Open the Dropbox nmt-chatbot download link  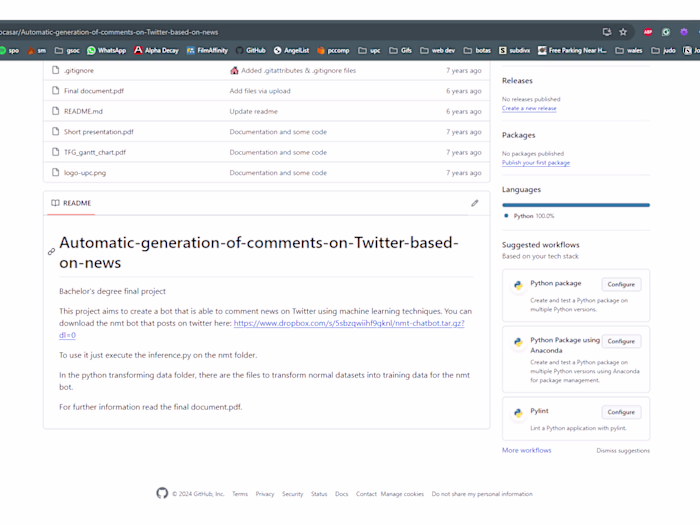(349, 323)
